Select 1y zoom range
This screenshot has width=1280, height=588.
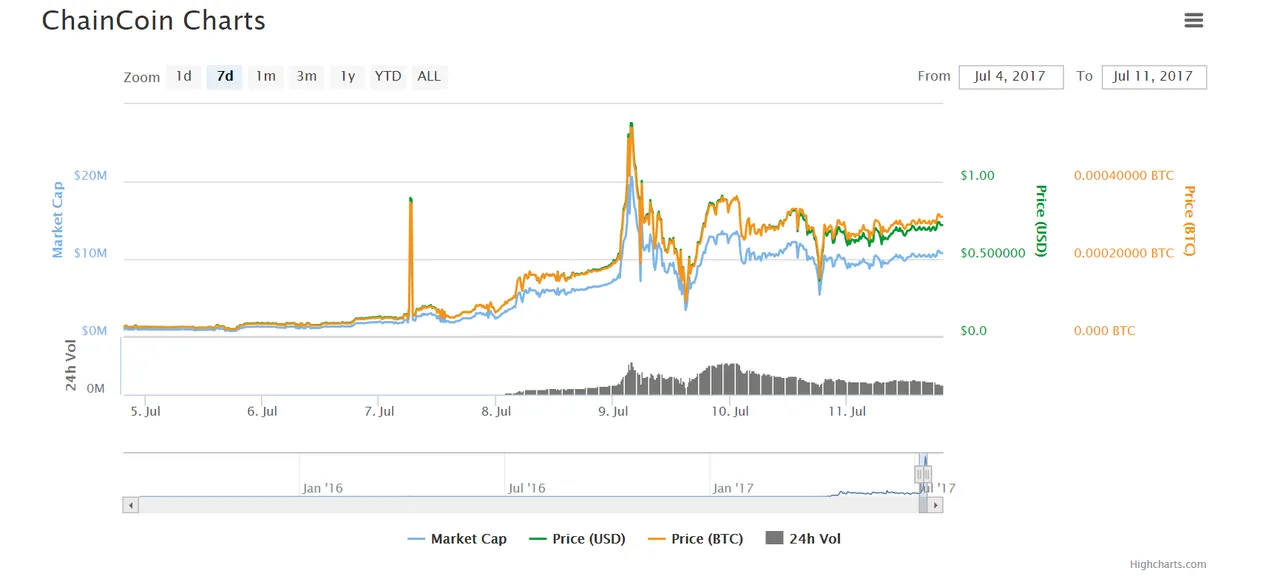click(347, 76)
